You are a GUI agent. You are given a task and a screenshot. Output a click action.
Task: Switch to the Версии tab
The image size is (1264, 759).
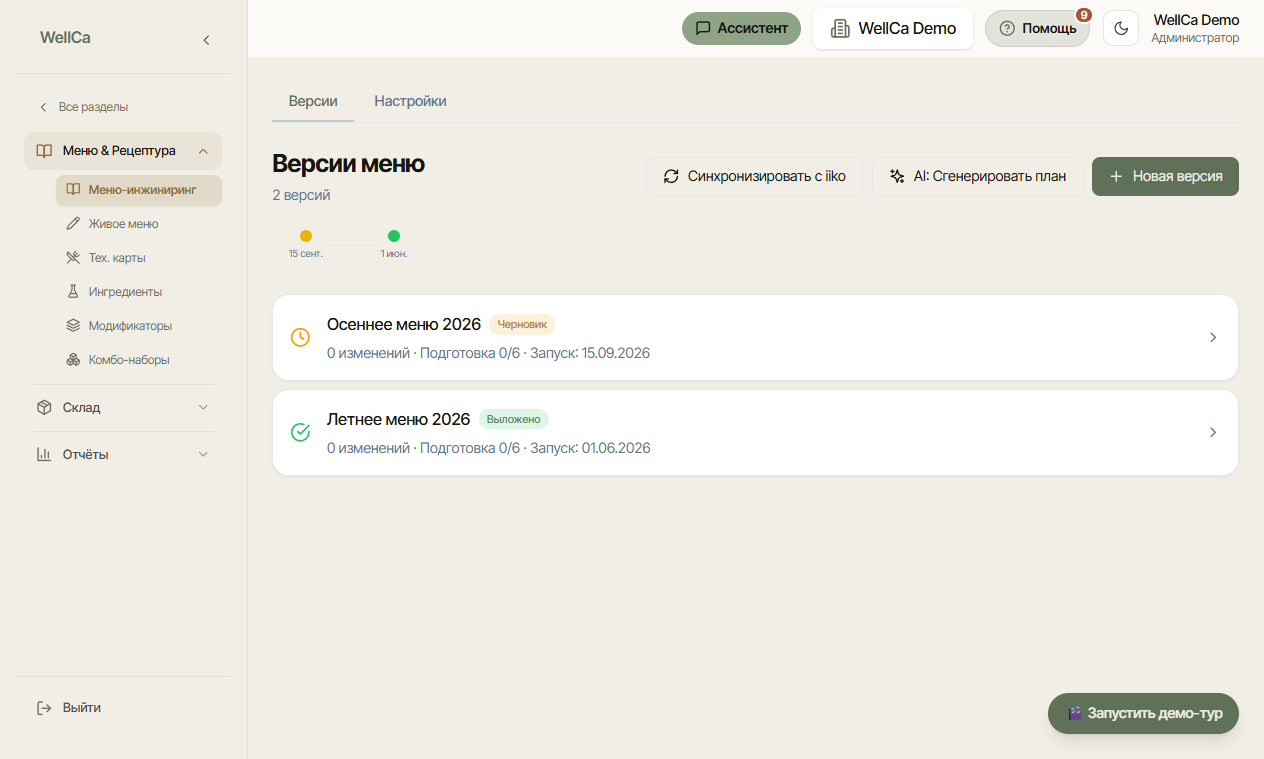[313, 101]
